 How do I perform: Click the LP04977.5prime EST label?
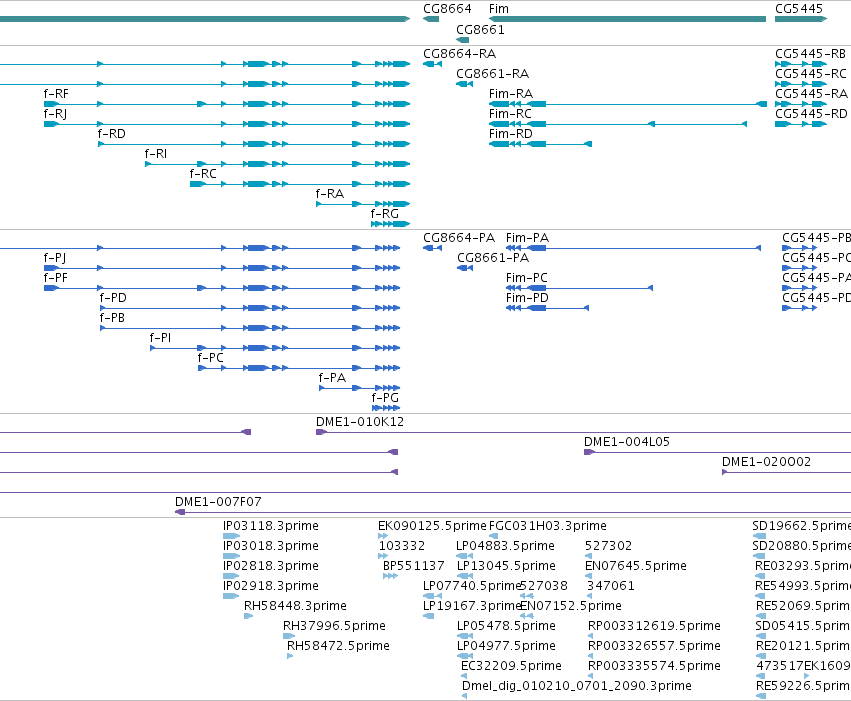coord(506,647)
